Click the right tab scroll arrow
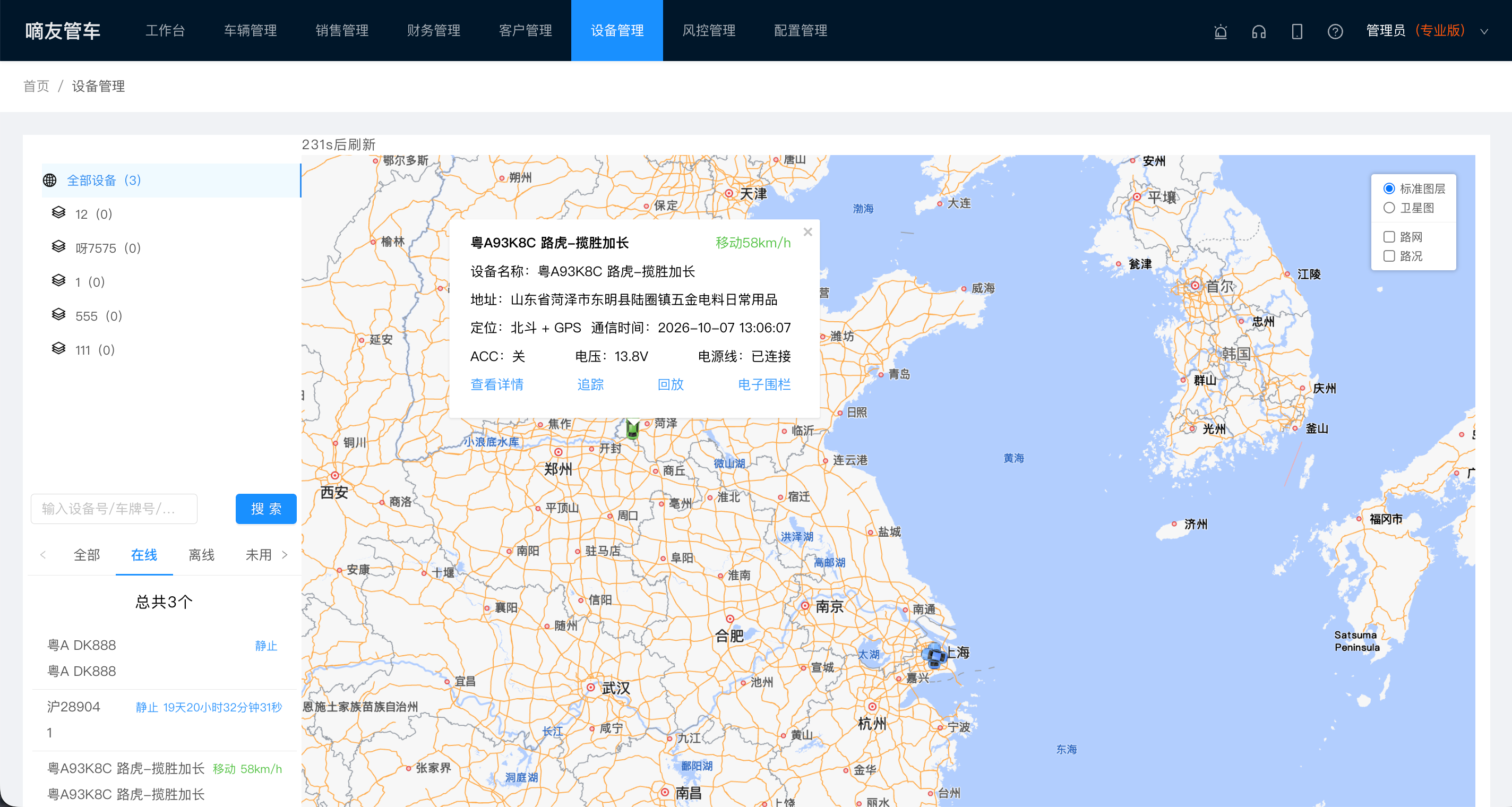The width and height of the screenshot is (1512, 807). pos(285,555)
